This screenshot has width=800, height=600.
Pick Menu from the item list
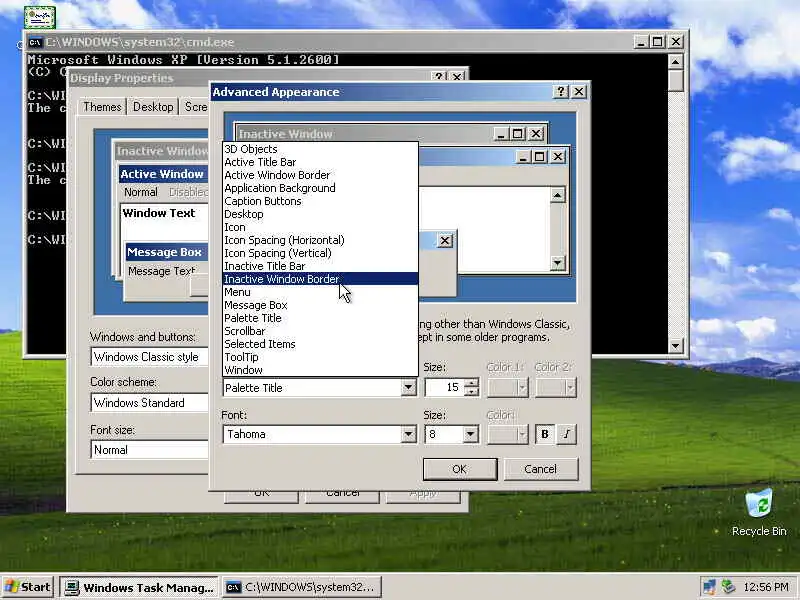click(x=320, y=292)
